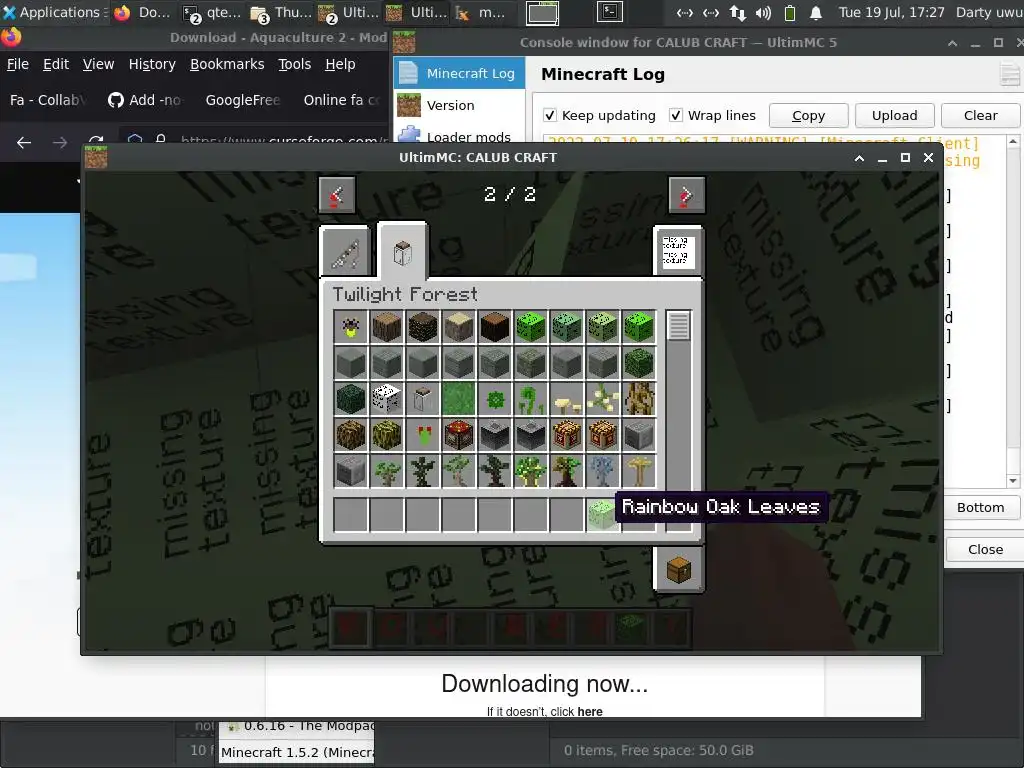Click the workspace switcher icon in panel

pyautogui.click(x=542, y=12)
